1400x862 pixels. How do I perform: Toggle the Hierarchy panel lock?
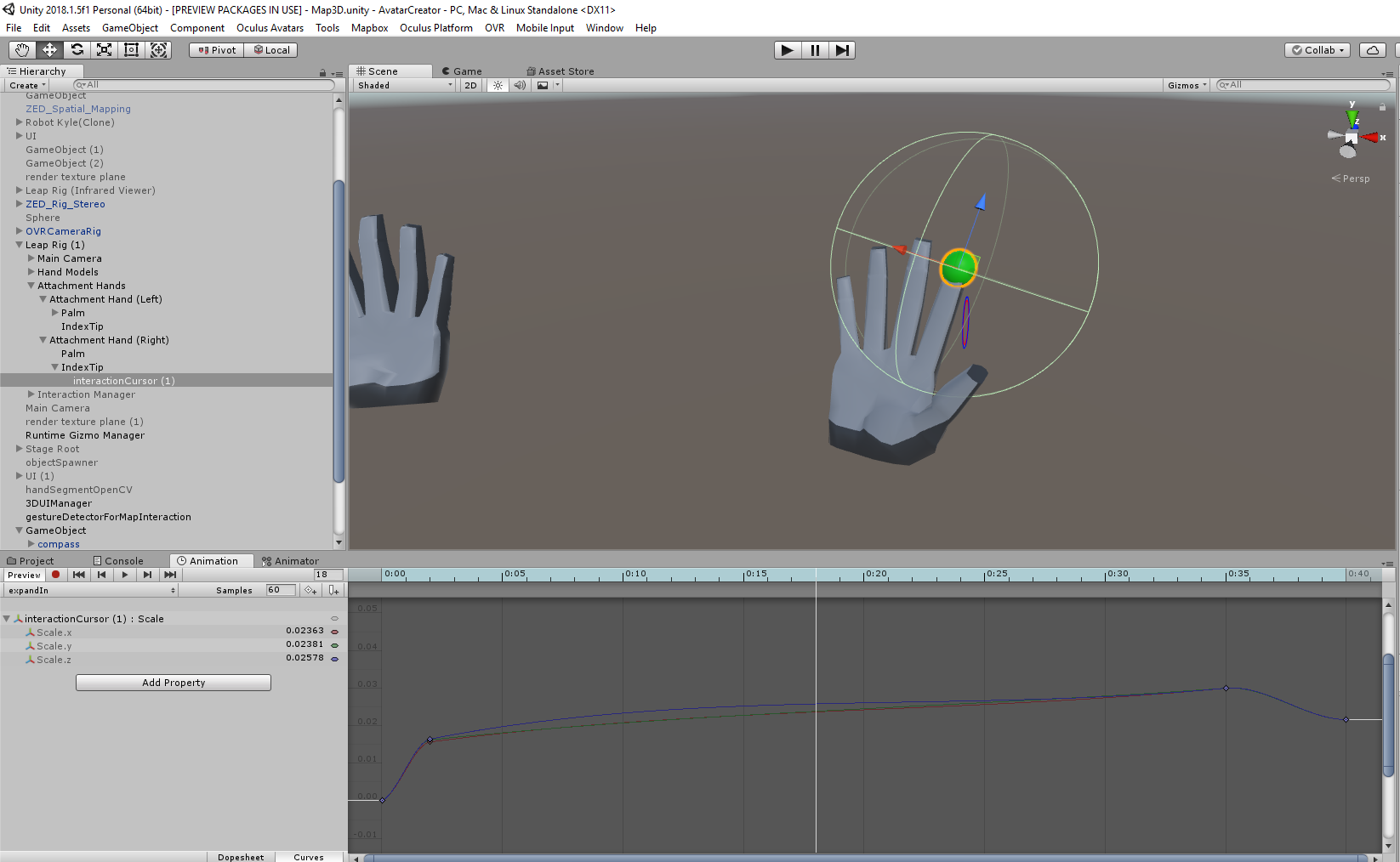tap(322, 73)
